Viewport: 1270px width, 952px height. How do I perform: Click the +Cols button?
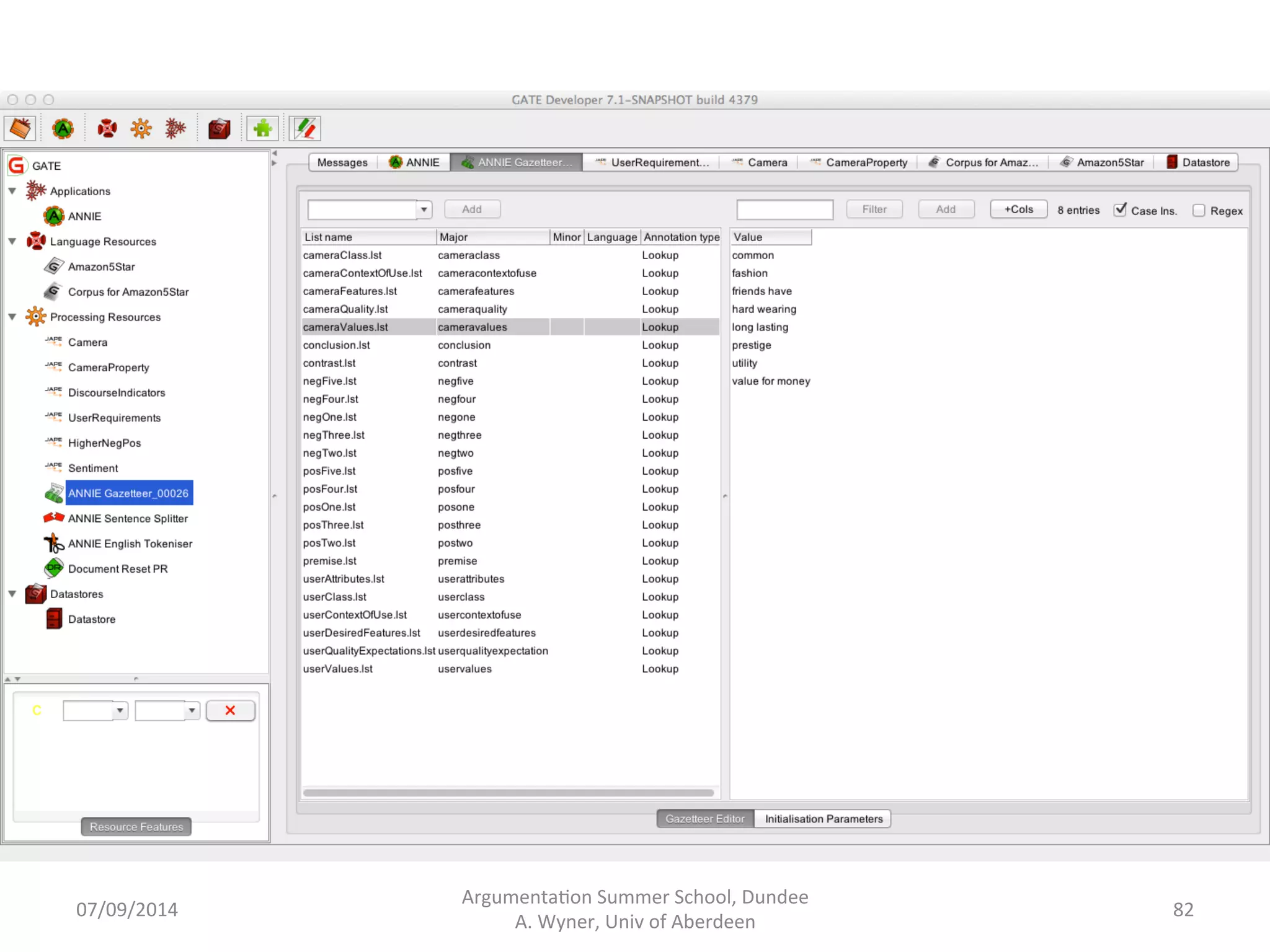click(1018, 209)
